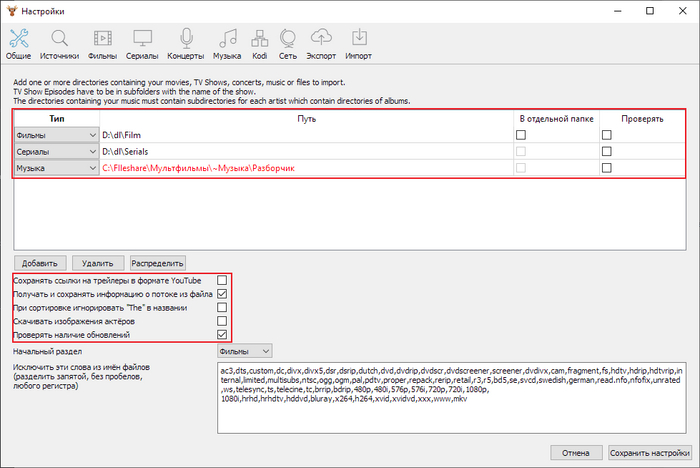Switch to Фильмы film strip icon
Image resolution: width=700 pixels, height=468 pixels.
[102, 42]
